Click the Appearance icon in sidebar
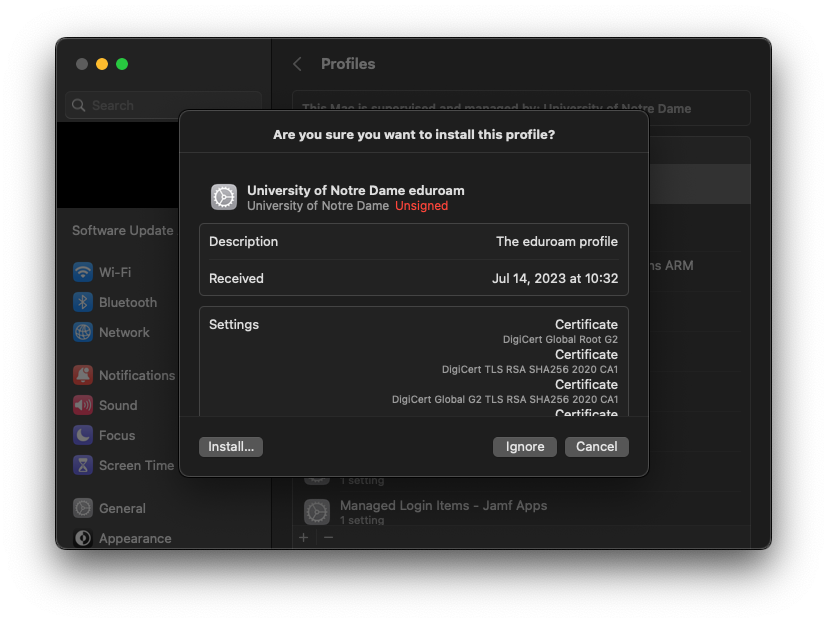Screen dimensions: 827x623 point(83,538)
